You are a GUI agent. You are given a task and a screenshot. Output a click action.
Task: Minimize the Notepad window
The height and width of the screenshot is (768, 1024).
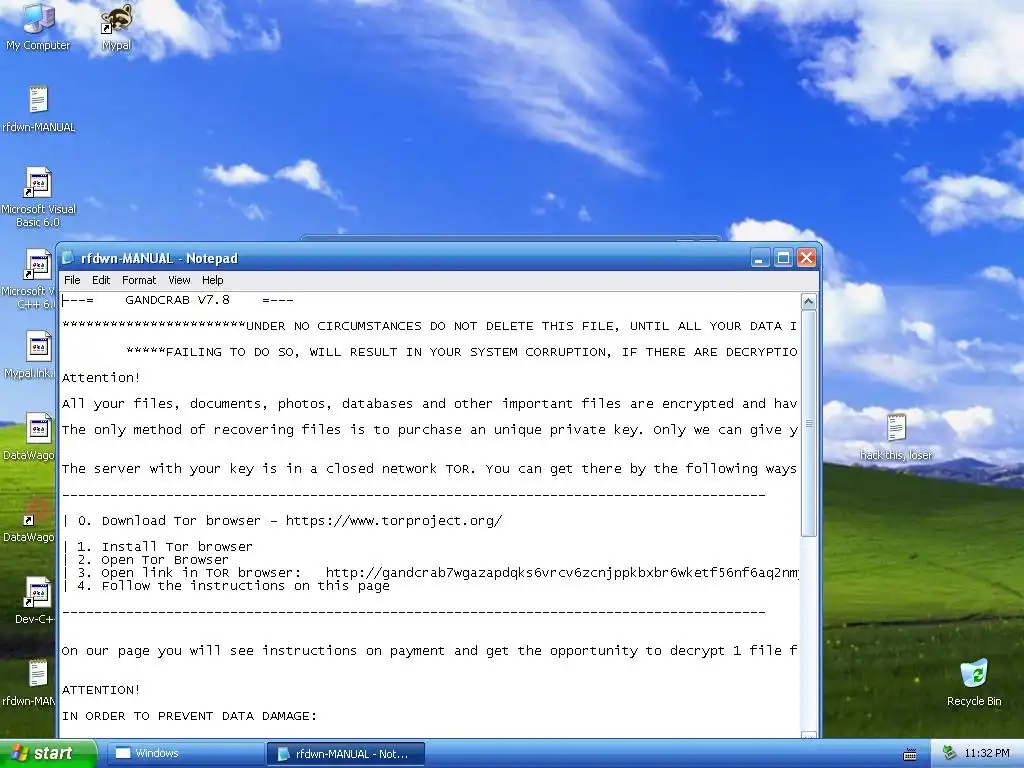760,258
